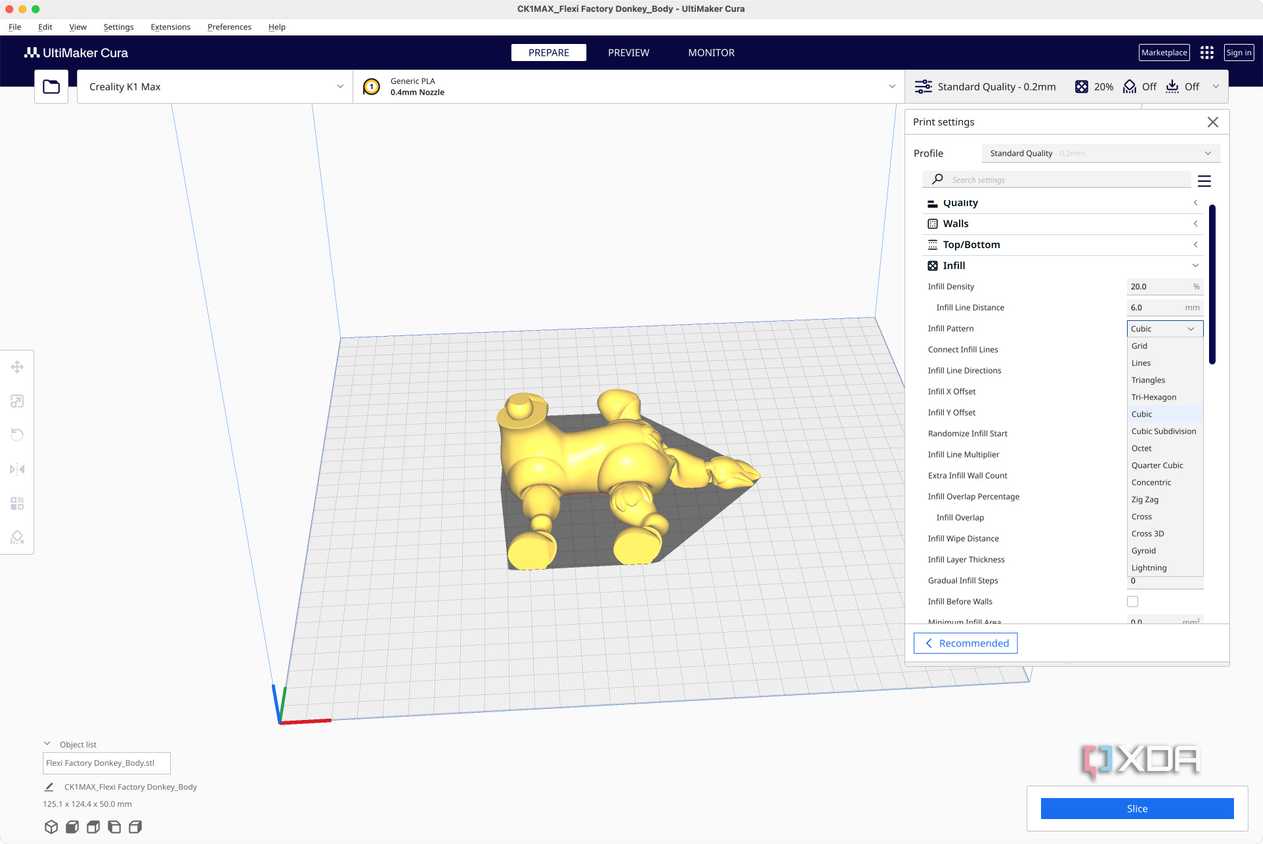This screenshot has width=1263, height=844.
Task: Open the Standard Quality profile dropdown
Action: (1101, 153)
